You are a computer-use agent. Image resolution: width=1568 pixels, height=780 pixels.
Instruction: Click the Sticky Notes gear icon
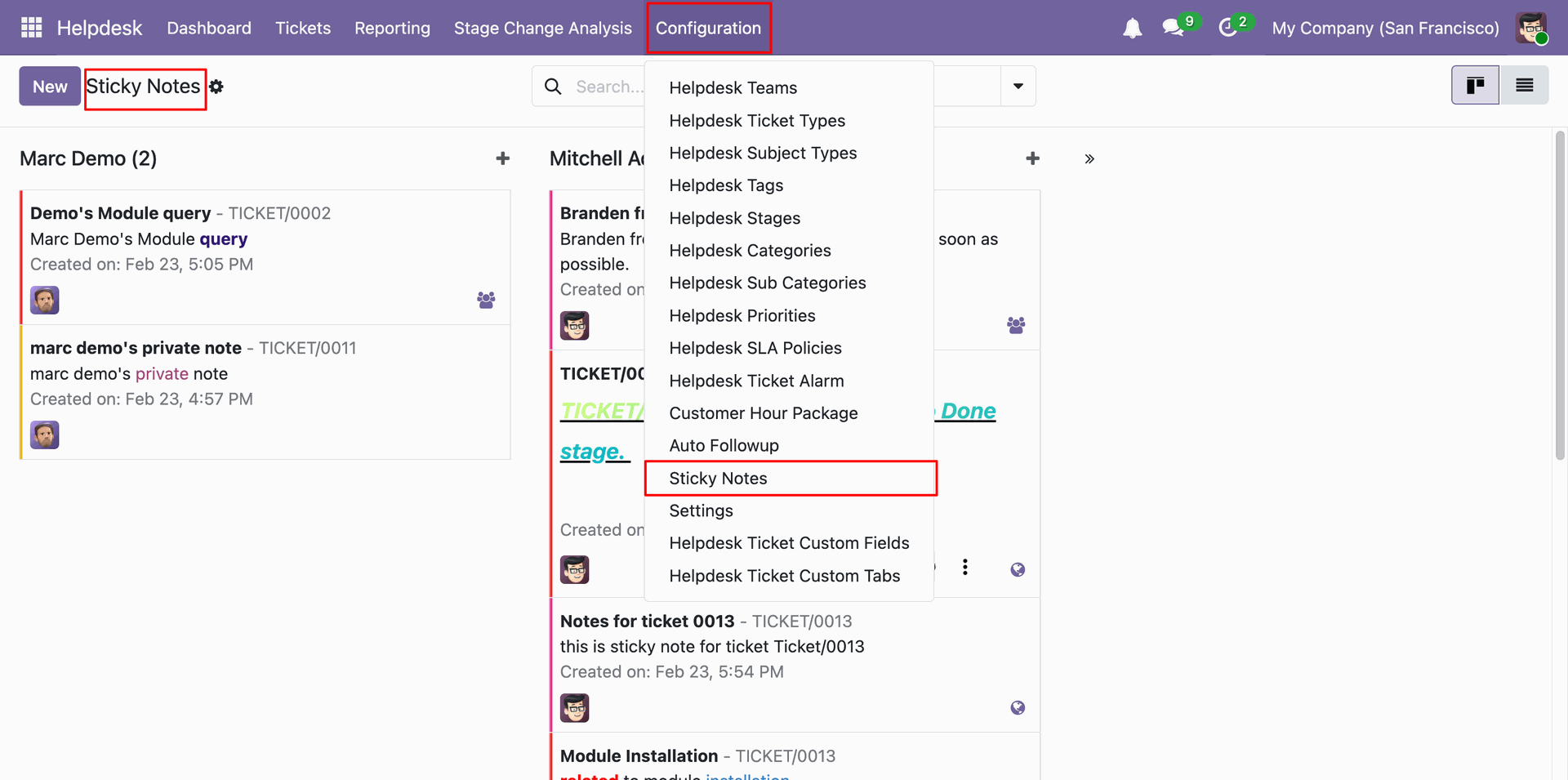pyautogui.click(x=216, y=87)
